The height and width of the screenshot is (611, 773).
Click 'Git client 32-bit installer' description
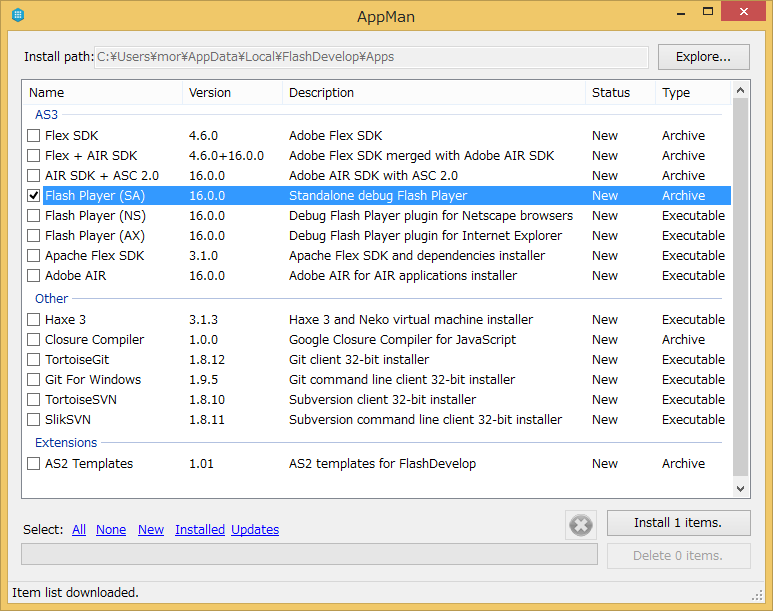[359, 359]
